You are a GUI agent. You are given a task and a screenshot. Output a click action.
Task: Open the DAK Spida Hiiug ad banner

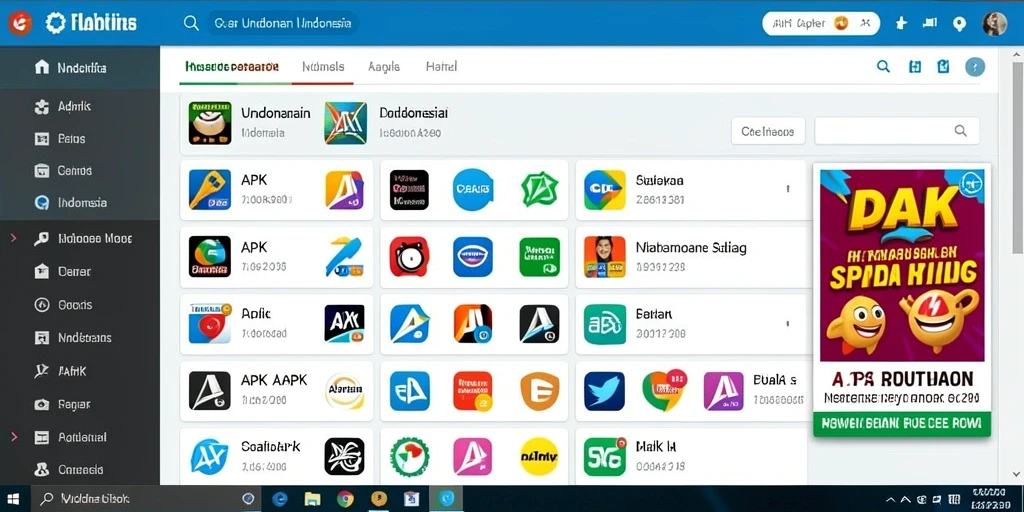tap(902, 264)
